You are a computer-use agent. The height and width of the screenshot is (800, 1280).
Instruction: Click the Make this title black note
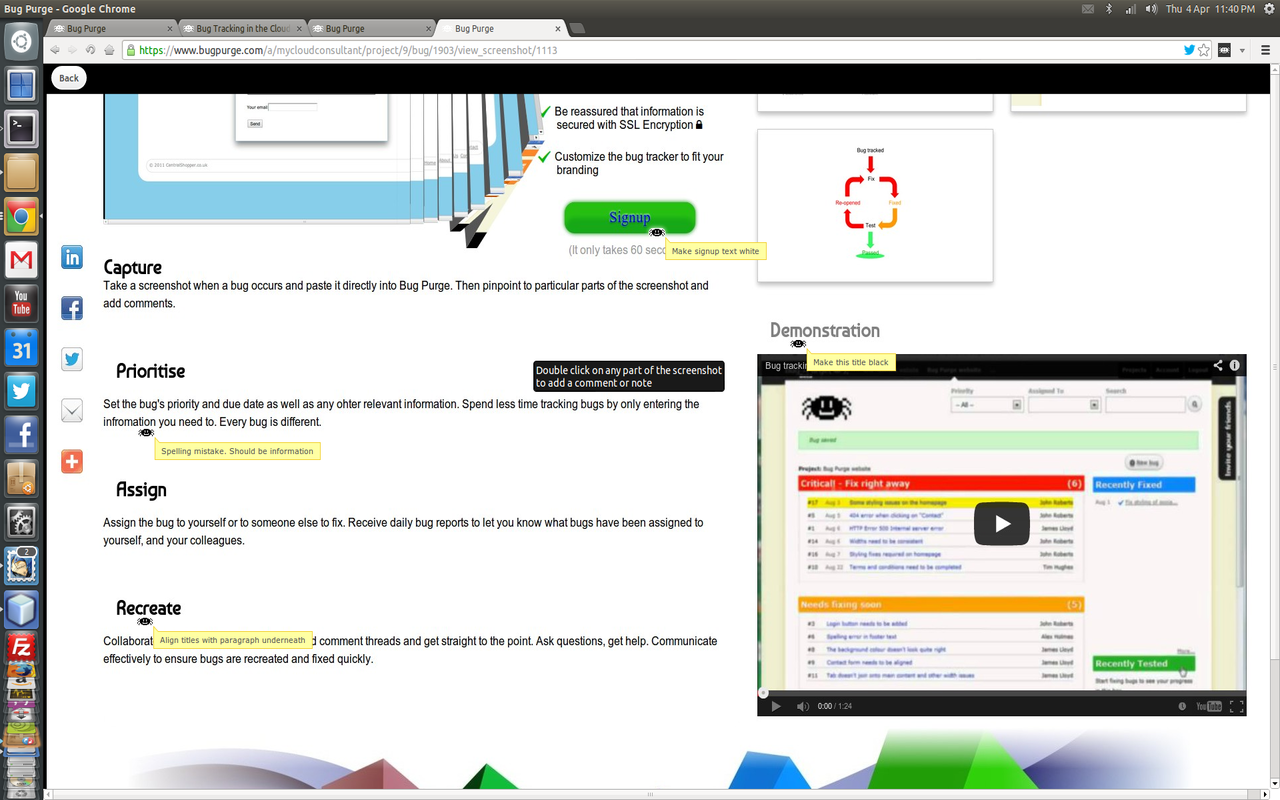pos(851,362)
